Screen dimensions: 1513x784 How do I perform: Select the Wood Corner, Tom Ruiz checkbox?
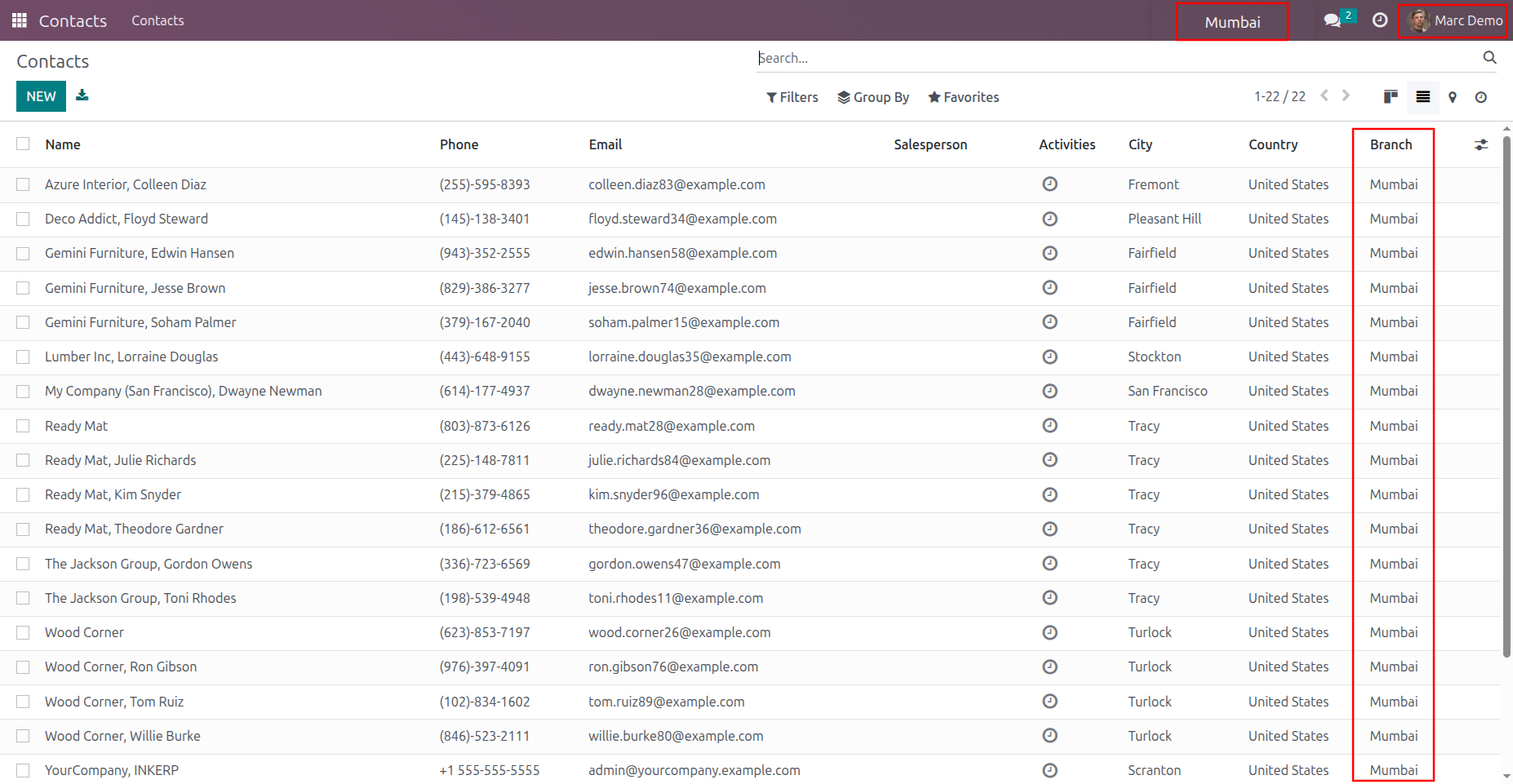(23, 702)
